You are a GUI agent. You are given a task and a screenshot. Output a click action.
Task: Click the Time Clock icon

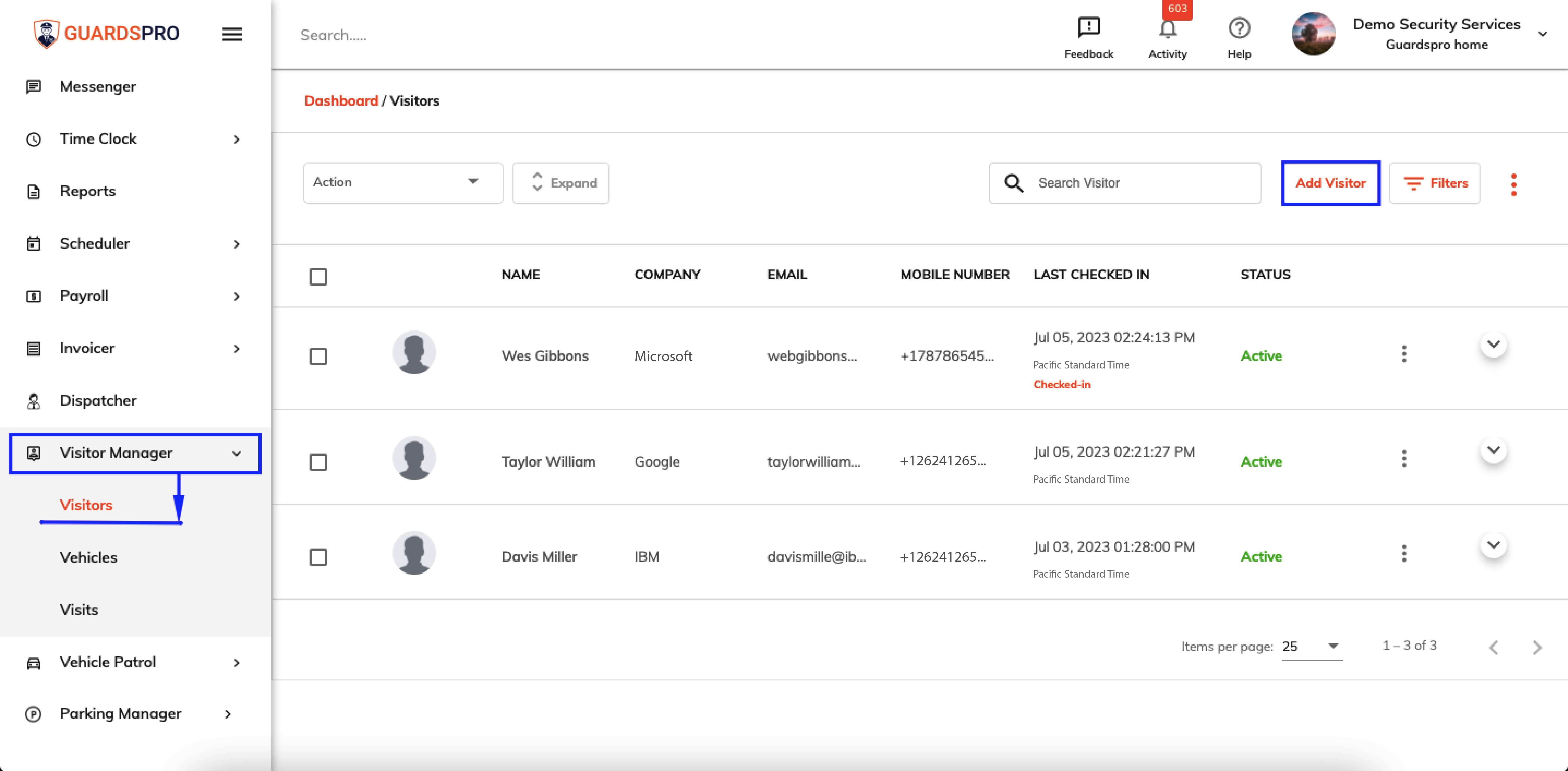click(33, 139)
